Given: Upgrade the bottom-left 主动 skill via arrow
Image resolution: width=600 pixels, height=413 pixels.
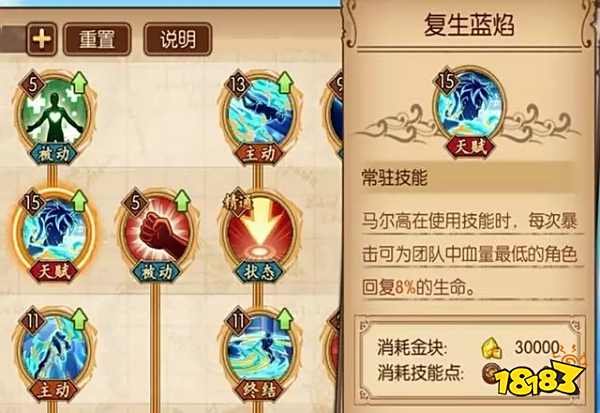Looking at the screenshot, I should (x=80, y=319).
